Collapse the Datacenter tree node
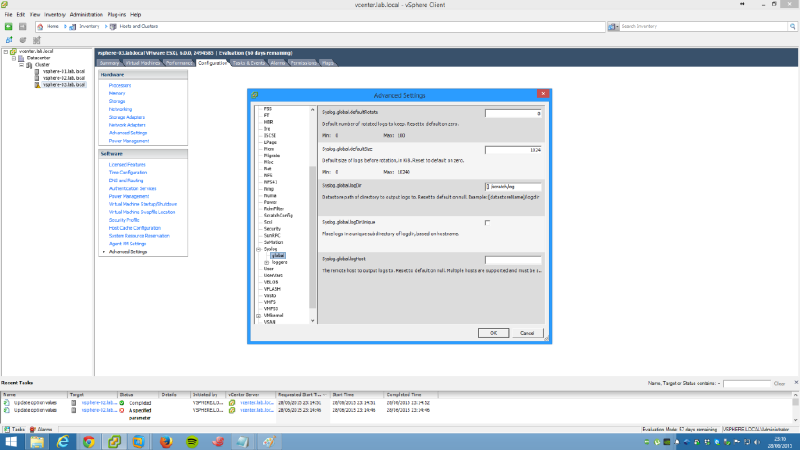The image size is (800, 450). point(14,58)
